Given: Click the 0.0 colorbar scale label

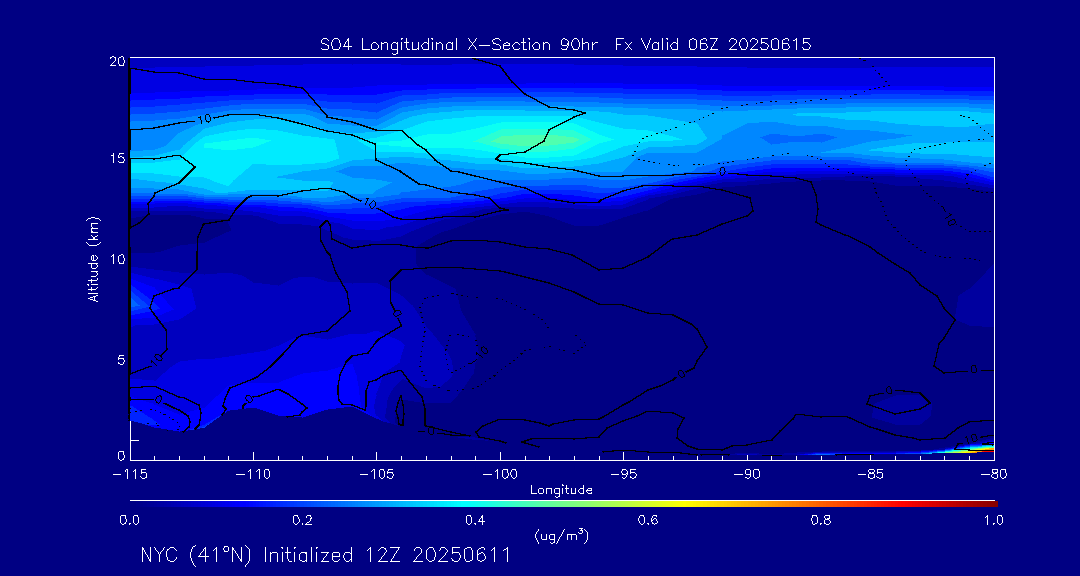Looking at the screenshot, I should click(x=130, y=521).
